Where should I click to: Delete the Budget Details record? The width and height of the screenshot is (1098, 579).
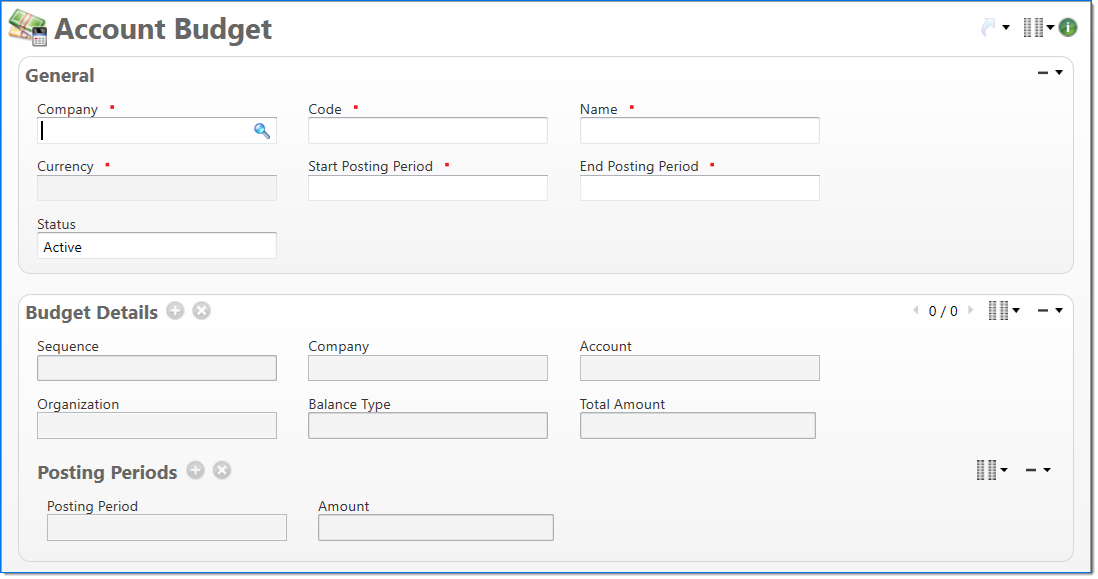(x=202, y=311)
